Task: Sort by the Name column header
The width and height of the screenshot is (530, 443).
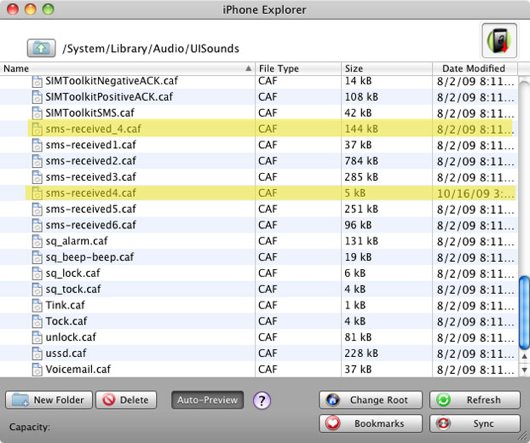Action: [127, 69]
